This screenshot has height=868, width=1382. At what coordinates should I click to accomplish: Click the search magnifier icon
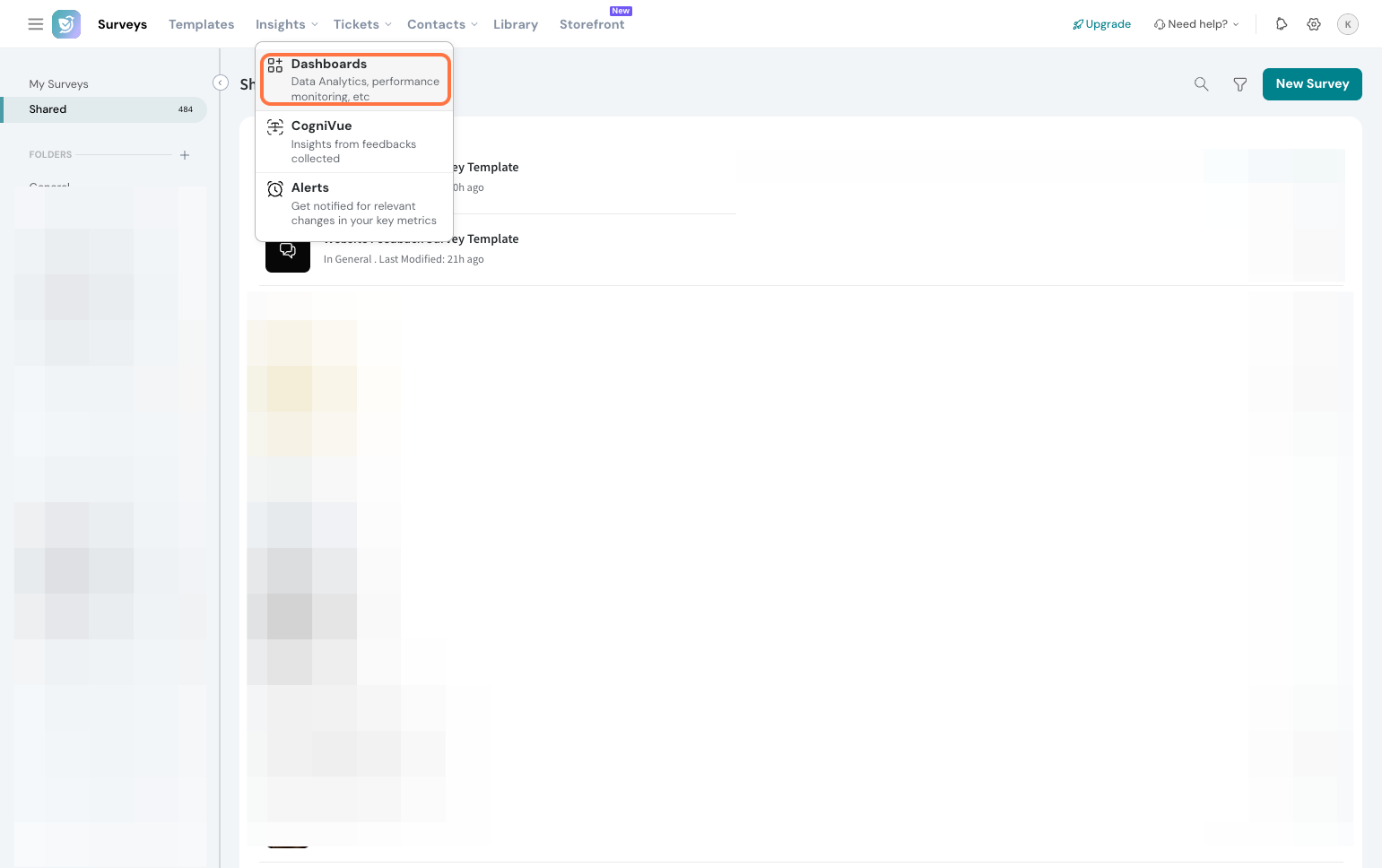(x=1202, y=84)
